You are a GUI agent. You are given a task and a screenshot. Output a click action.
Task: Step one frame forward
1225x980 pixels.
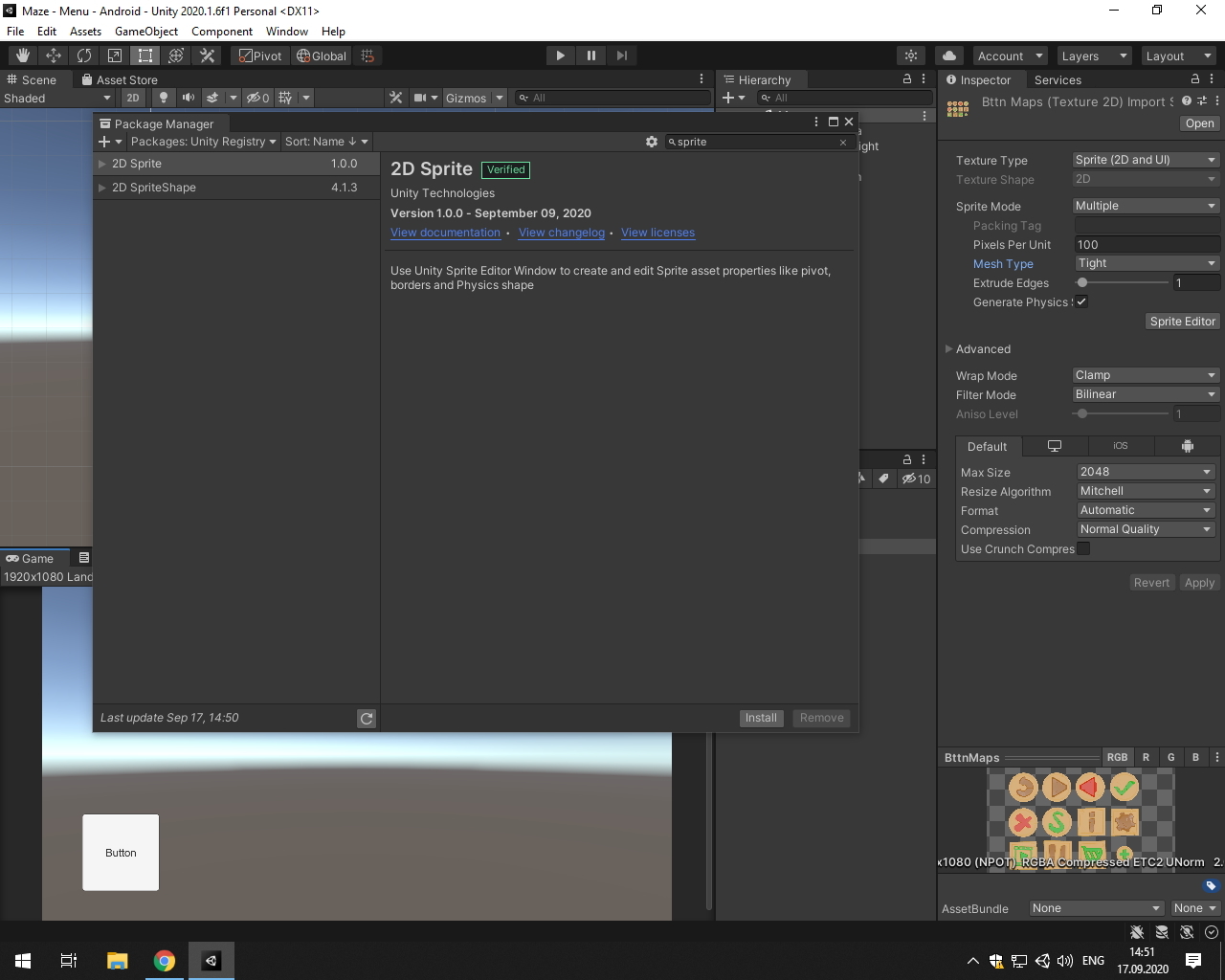point(622,56)
